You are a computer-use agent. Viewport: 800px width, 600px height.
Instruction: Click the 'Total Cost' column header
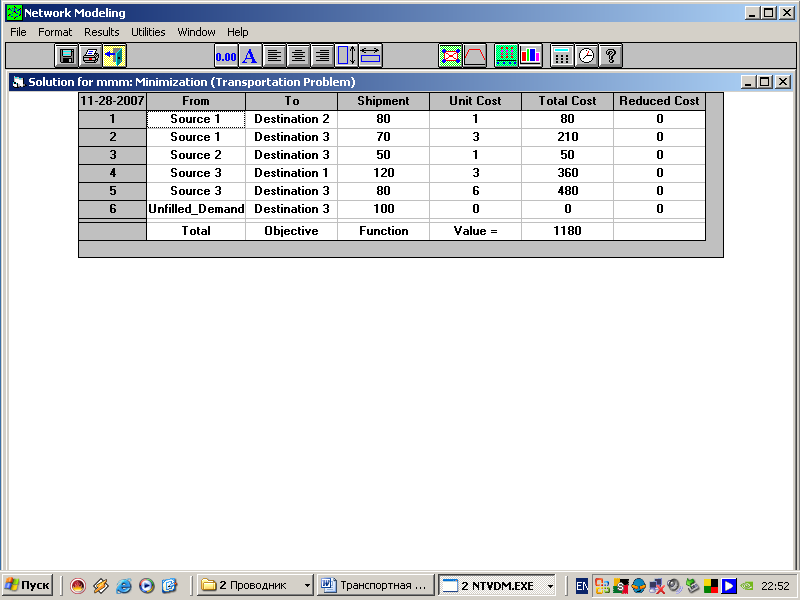pyautogui.click(x=567, y=101)
